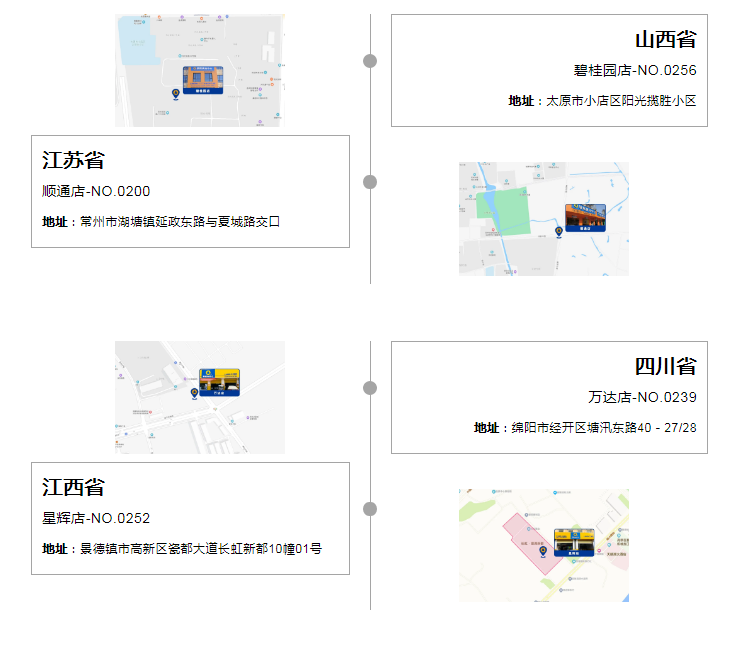
Task: Click the location pin on the 四川省 map
Action: pyautogui.click(x=194, y=393)
